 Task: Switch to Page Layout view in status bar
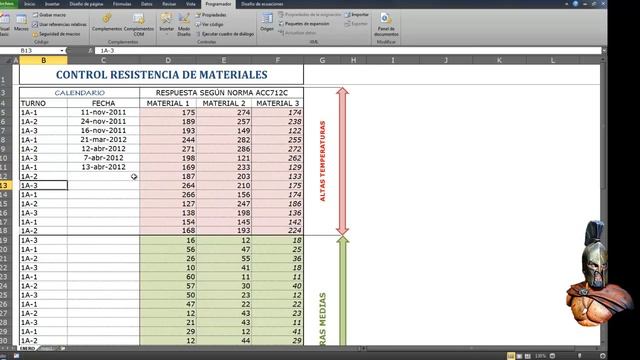[519, 356]
